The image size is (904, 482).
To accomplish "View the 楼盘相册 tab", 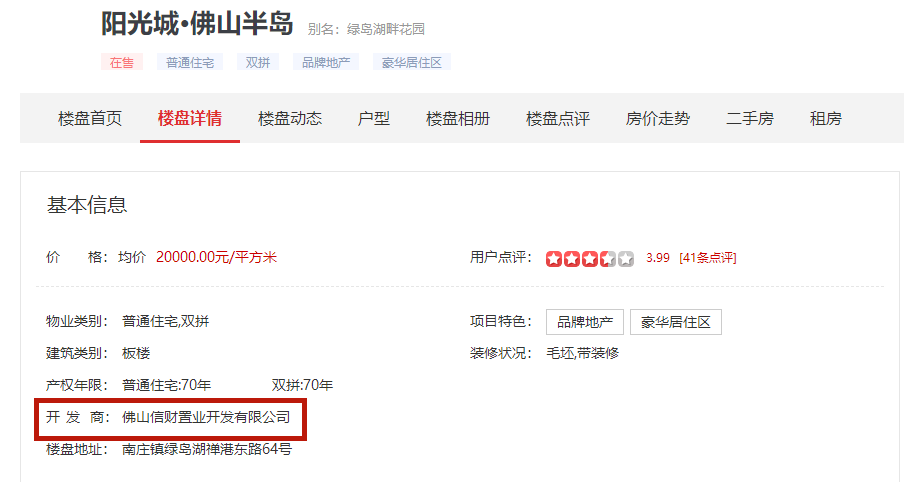I will click(458, 118).
